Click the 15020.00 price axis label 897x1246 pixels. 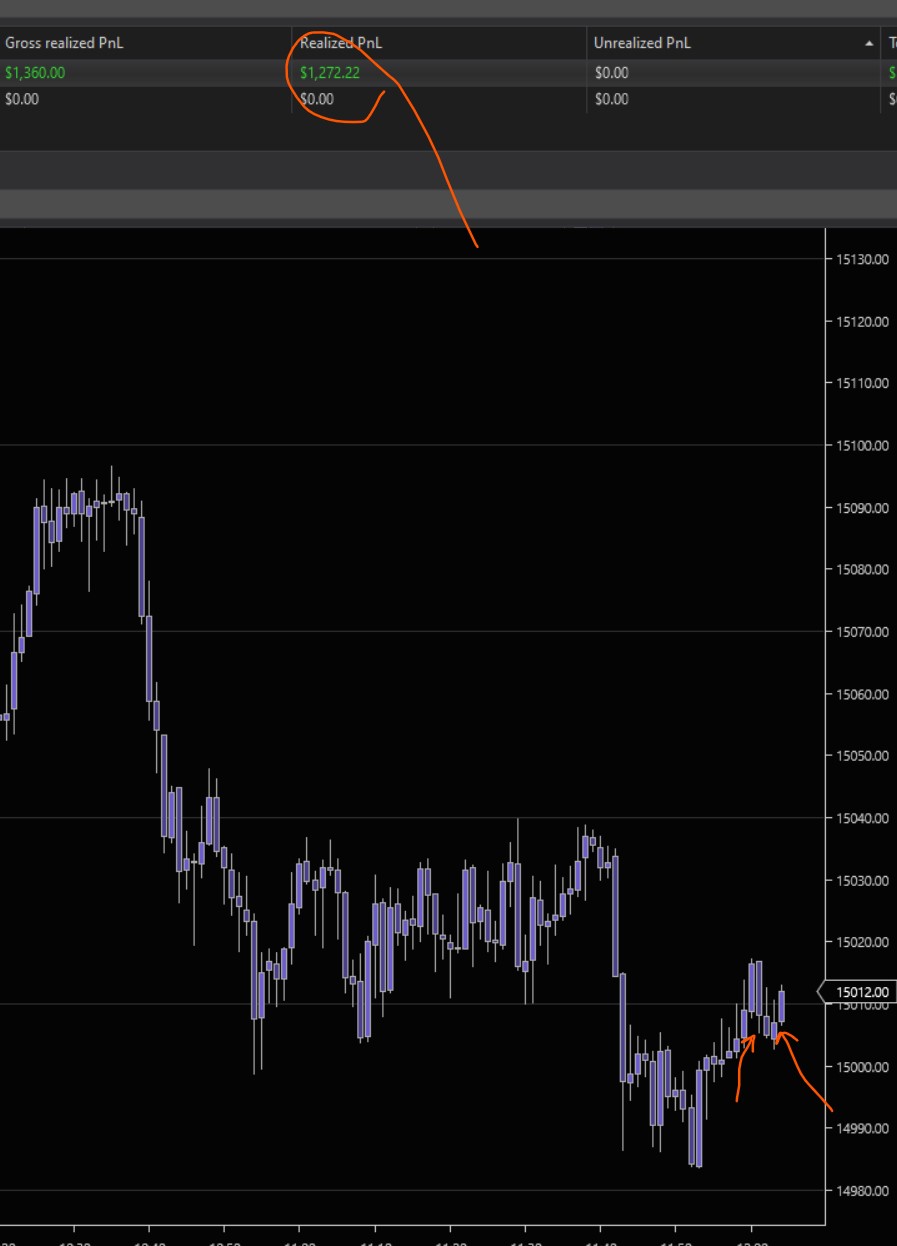[x=861, y=942]
